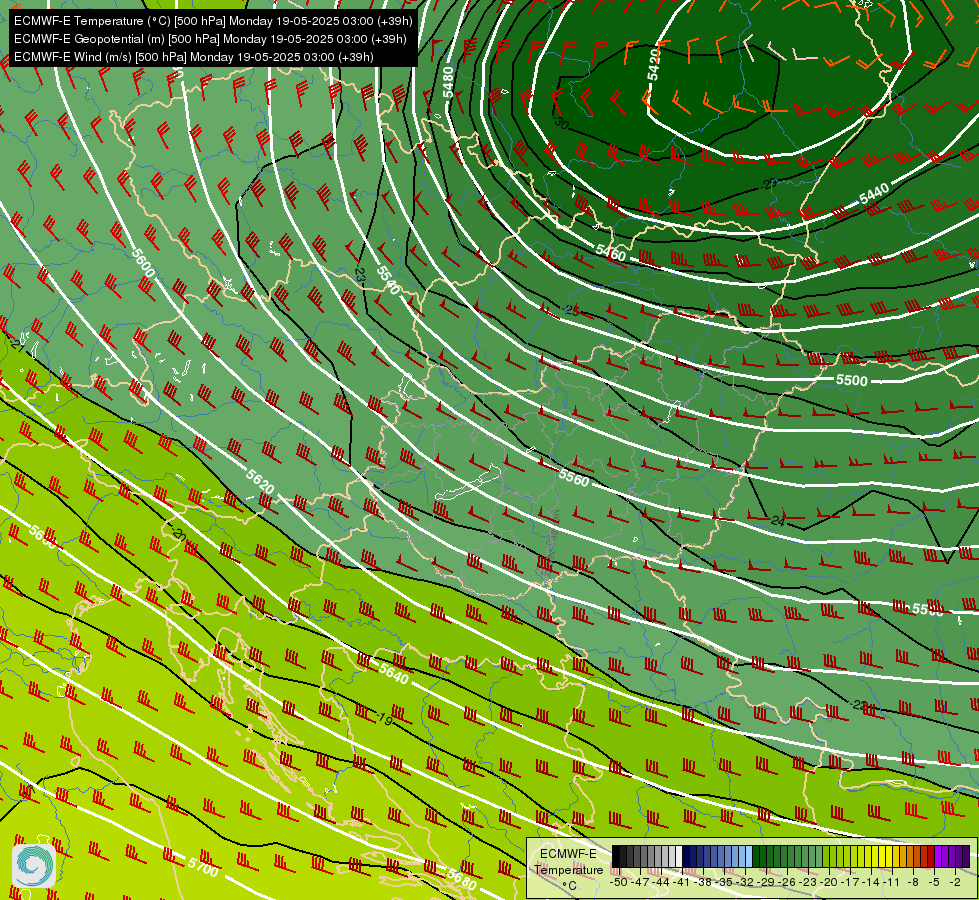Click the -29 legend scale value
This screenshot has width=979, height=900.
click(x=766, y=882)
